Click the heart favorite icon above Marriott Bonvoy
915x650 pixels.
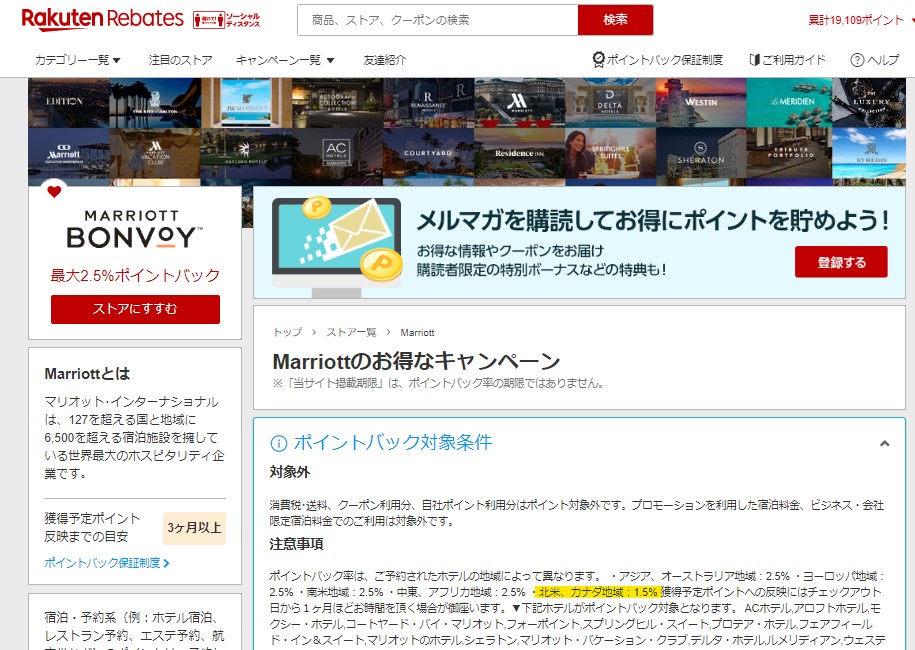pos(54,191)
